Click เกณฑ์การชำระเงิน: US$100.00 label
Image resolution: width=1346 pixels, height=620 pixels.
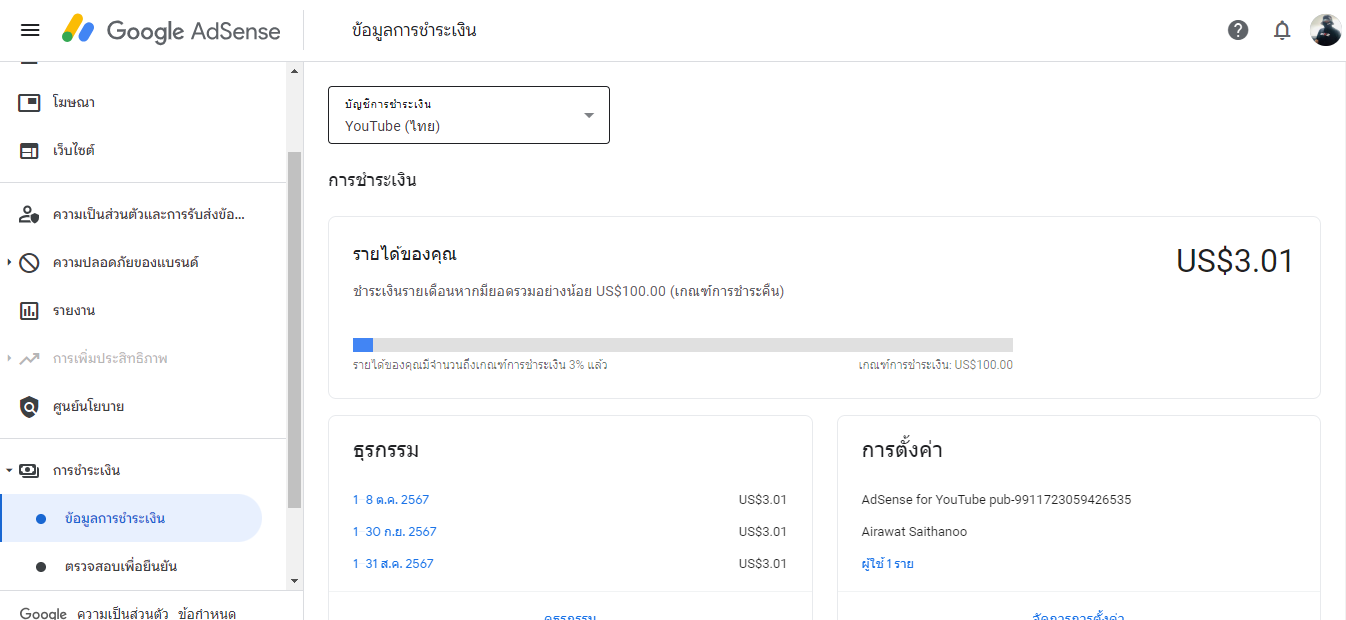[936, 365]
